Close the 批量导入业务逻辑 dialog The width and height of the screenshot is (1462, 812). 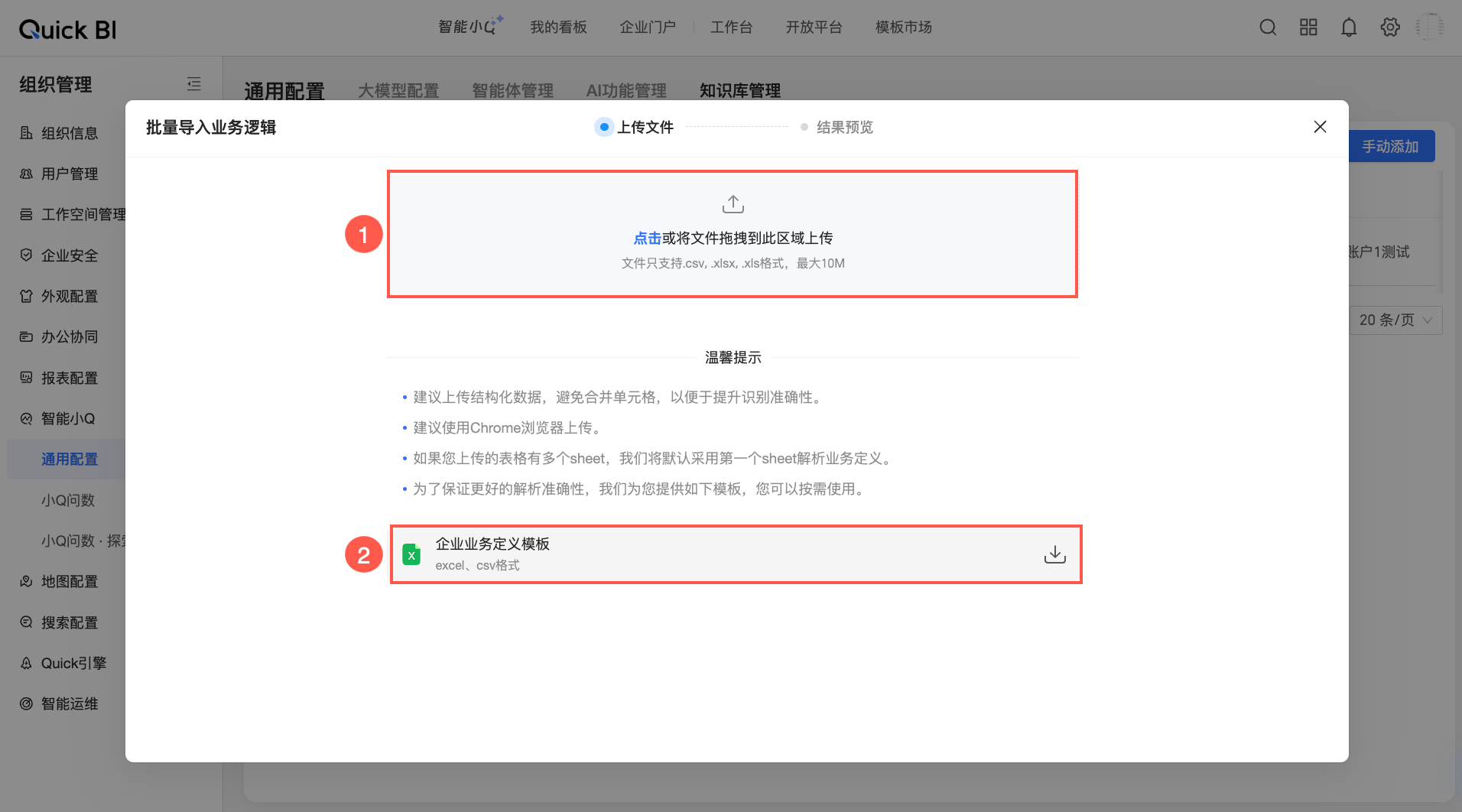[x=1320, y=127]
